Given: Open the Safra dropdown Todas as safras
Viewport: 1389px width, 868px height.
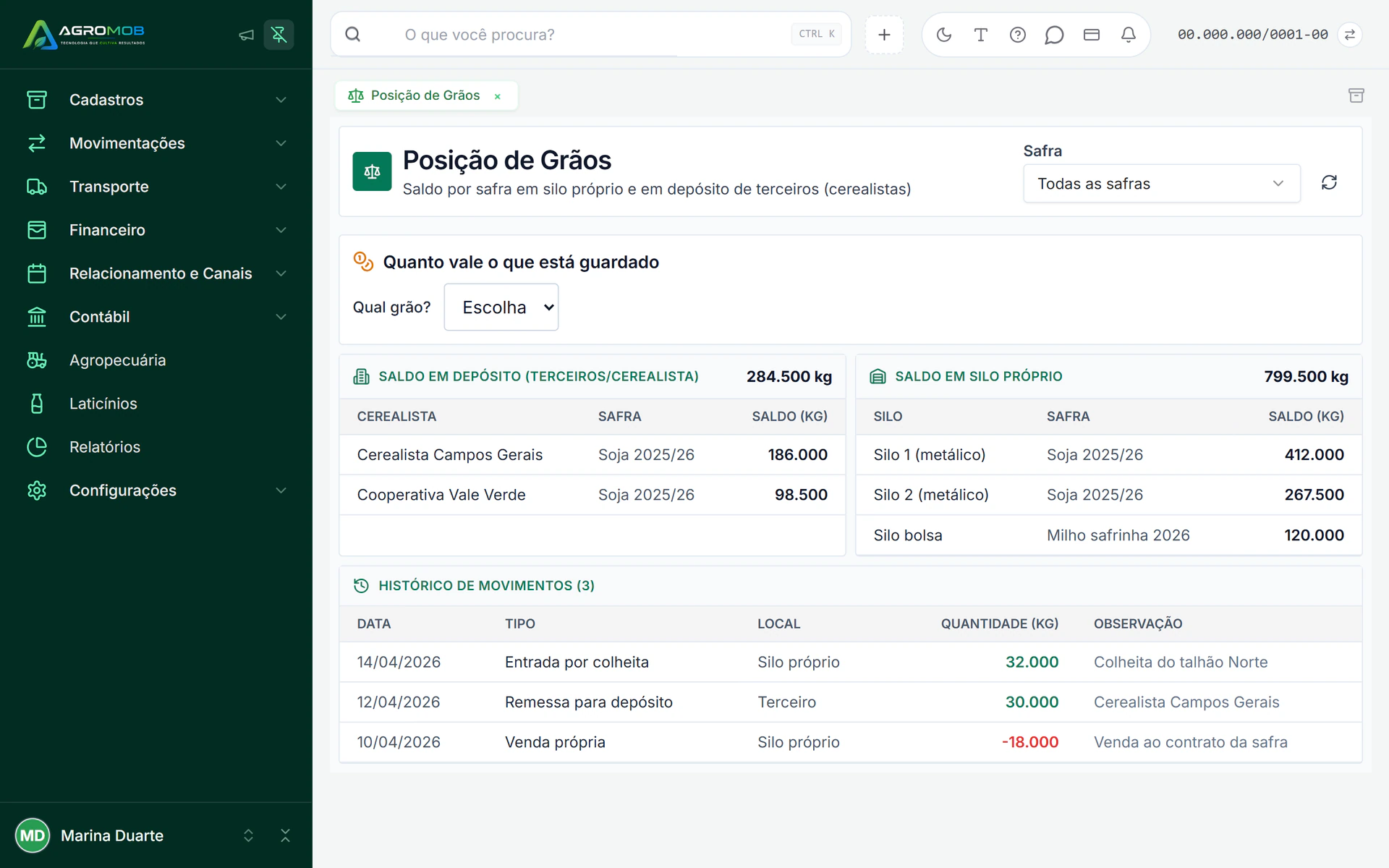Looking at the screenshot, I should click(x=1161, y=184).
